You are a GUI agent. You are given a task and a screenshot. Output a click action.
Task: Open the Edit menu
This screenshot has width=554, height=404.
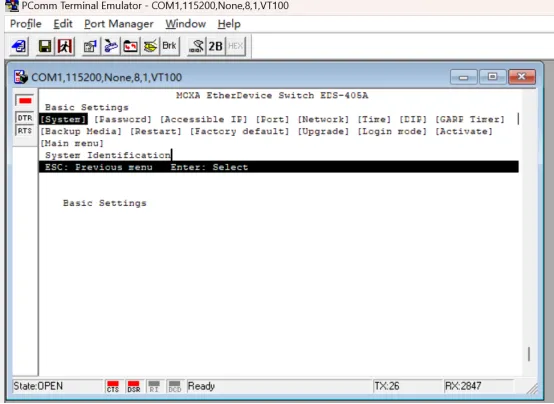pyautogui.click(x=63, y=24)
